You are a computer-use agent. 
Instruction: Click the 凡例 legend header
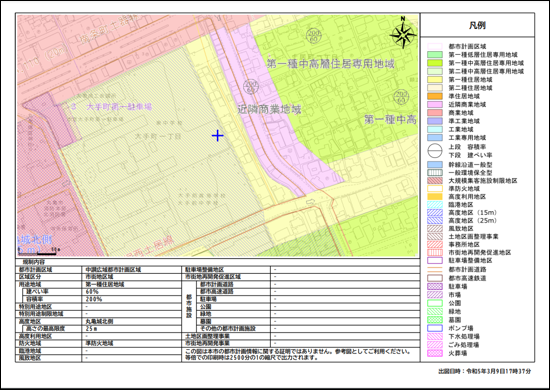click(477, 25)
